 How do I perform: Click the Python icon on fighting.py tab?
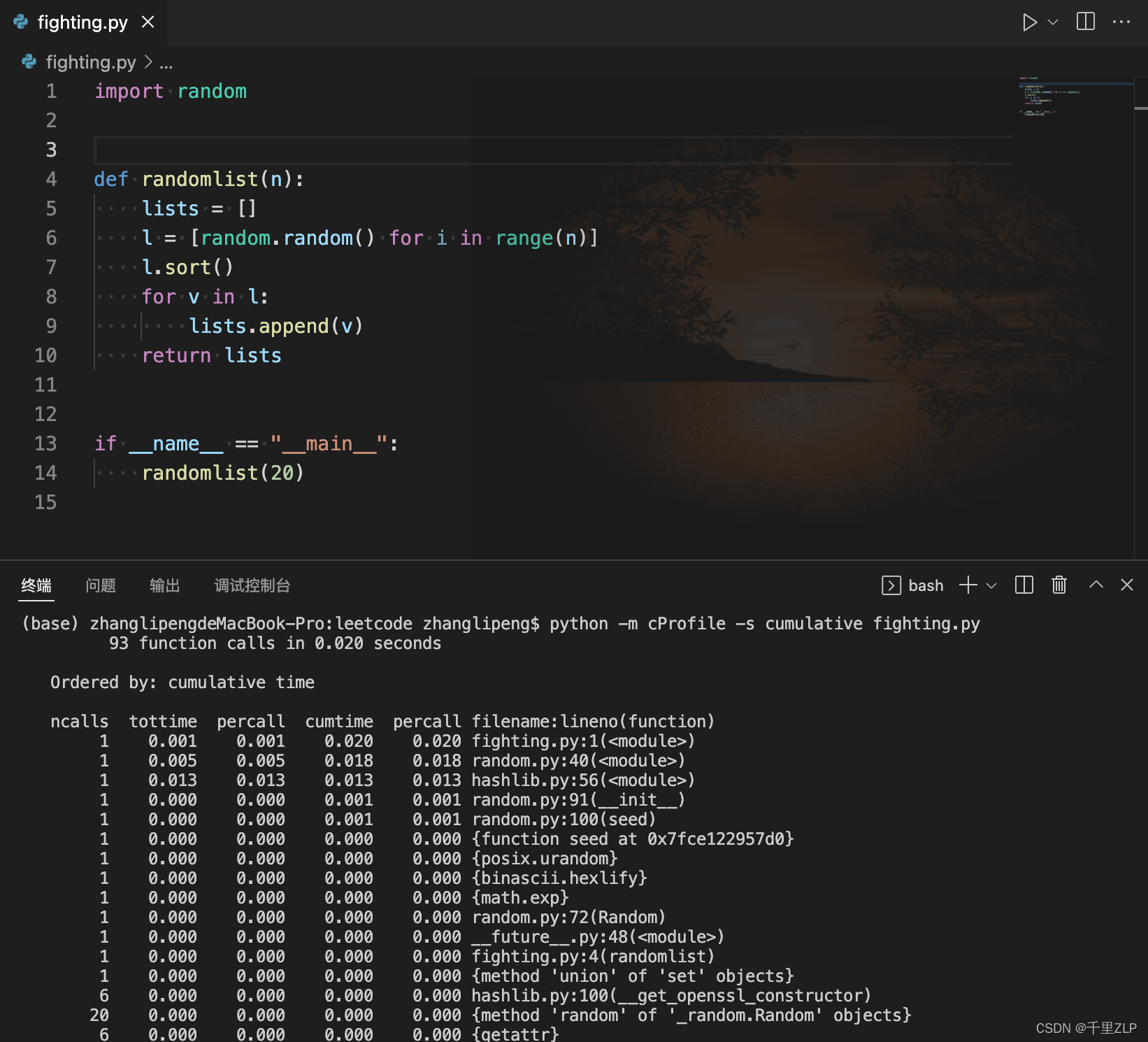point(21,22)
